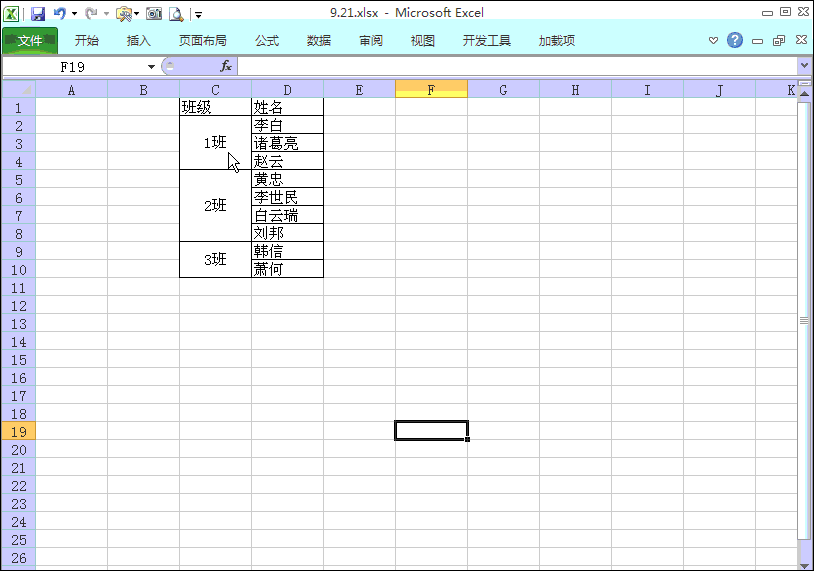Open the 文件 tab

(30, 40)
